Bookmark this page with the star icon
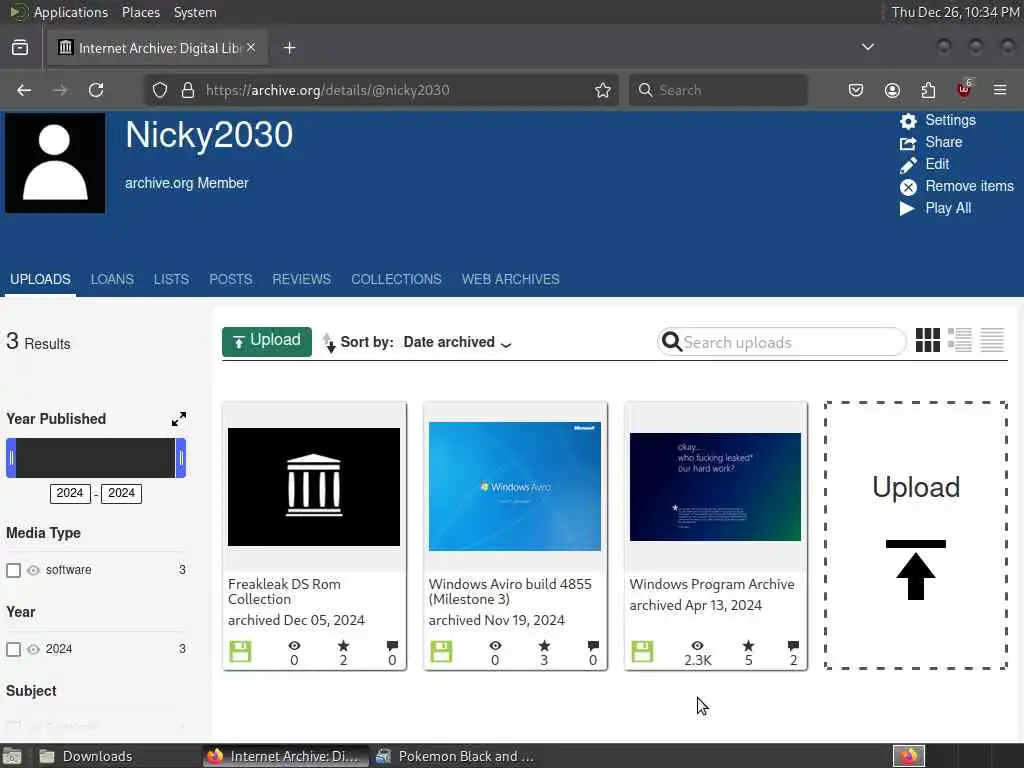The height and width of the screenshot is (768, 1024). [603, 90]
